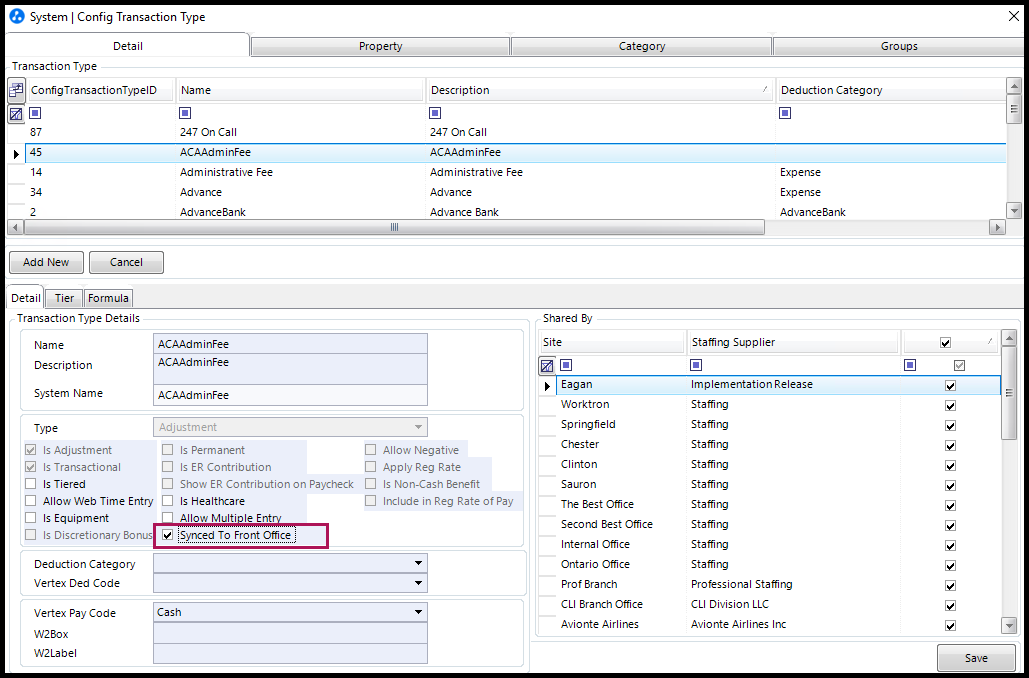Click the column chooser icon in Transaction Type grid
1029x678 pixels.
(16, 90)
